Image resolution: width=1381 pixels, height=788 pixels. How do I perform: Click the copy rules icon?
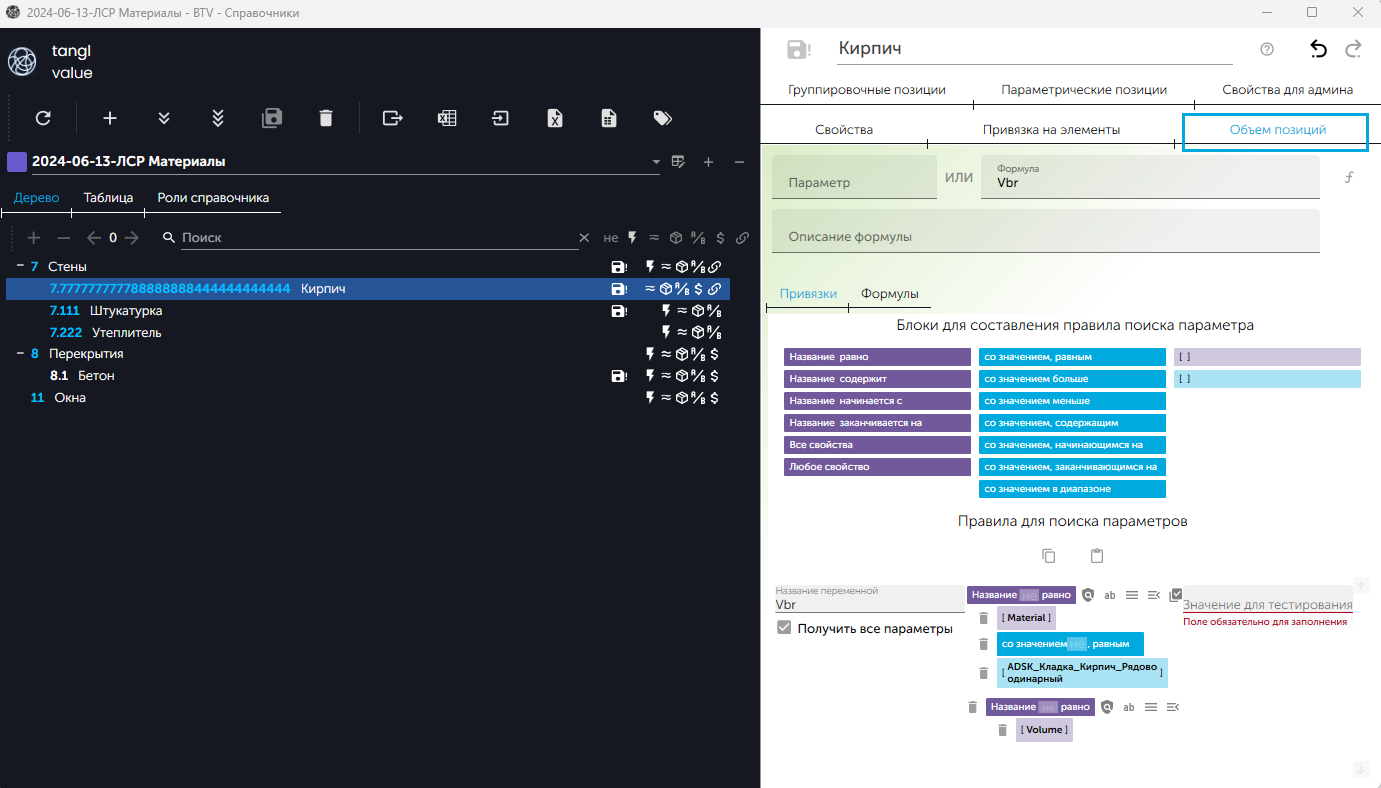point(1048,556)
